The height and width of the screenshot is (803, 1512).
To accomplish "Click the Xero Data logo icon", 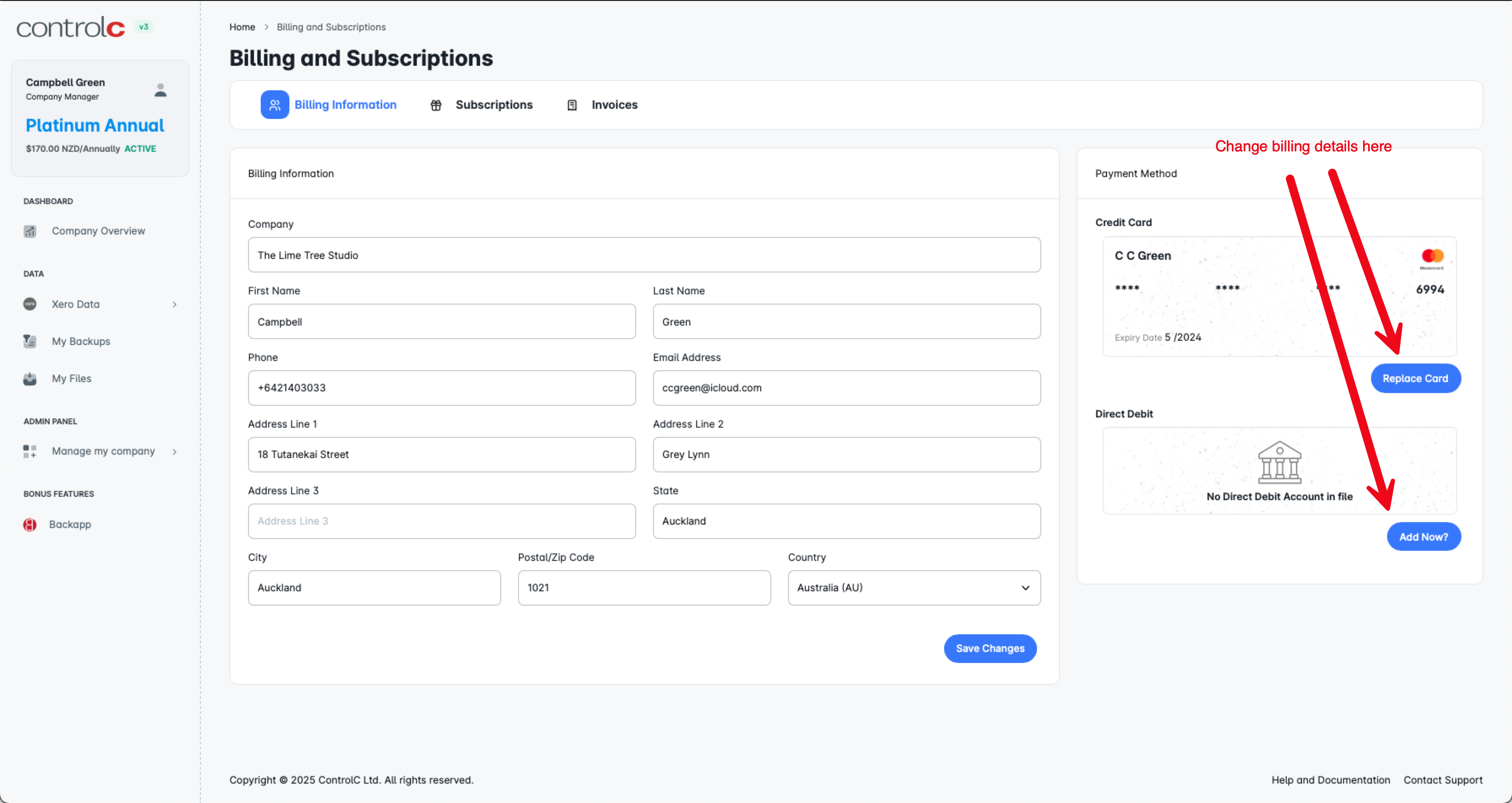I will coord(30,304).
